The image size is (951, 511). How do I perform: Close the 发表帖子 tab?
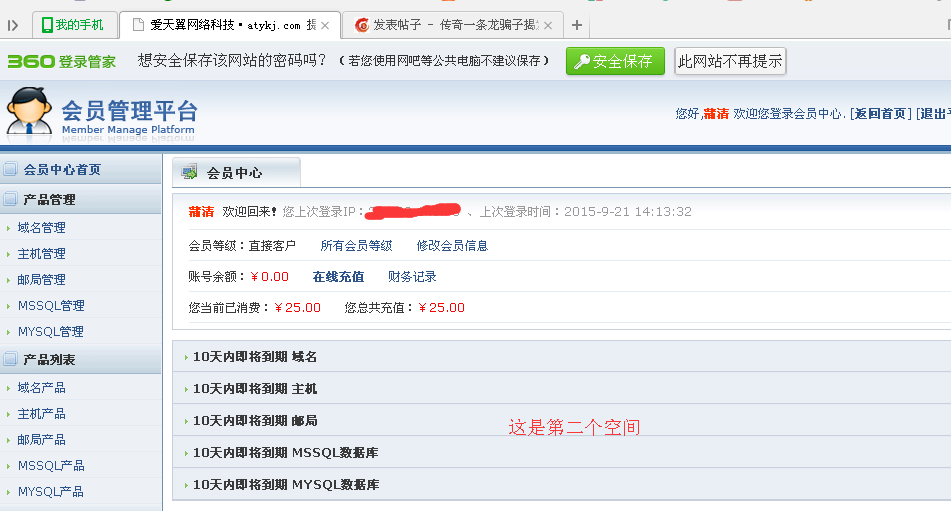tap(548, 25)
